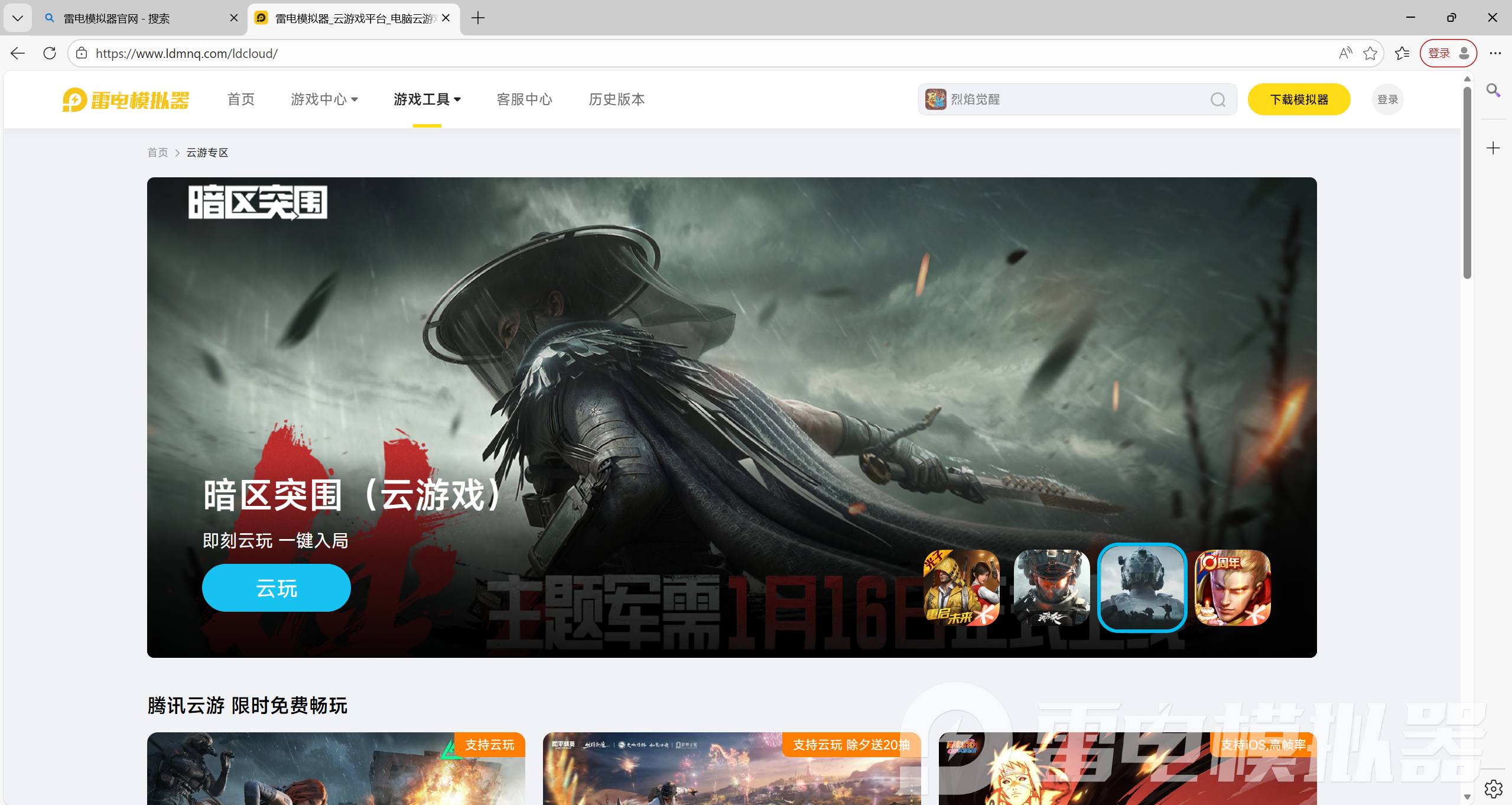Add this page to favorites using the star icon
1512x805 pixels.
(x=1370, y=53)
